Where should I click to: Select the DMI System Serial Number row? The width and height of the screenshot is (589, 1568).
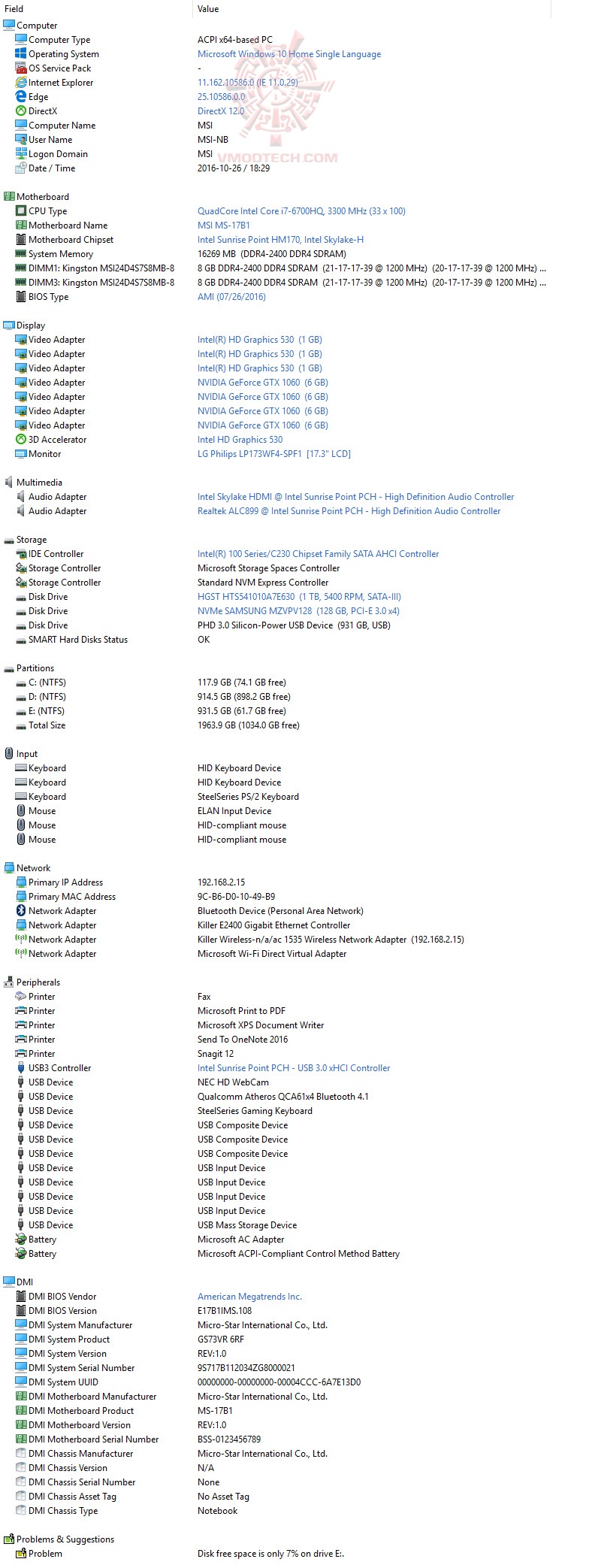tap(276, 1368)
